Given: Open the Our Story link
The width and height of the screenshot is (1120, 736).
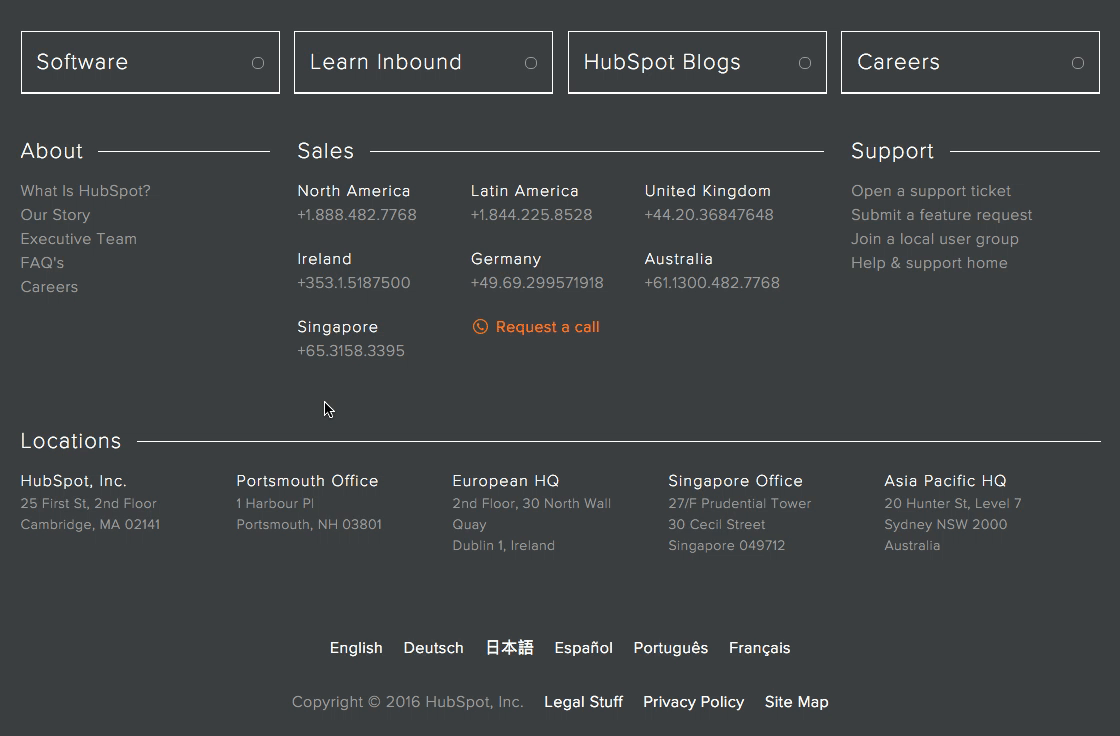Looking at the screenshot, I should (x=56, y=215).
